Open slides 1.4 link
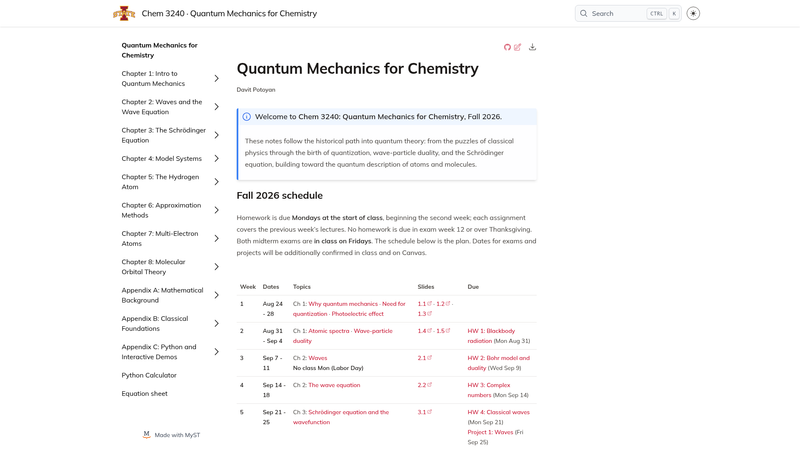 coord(424,331)
